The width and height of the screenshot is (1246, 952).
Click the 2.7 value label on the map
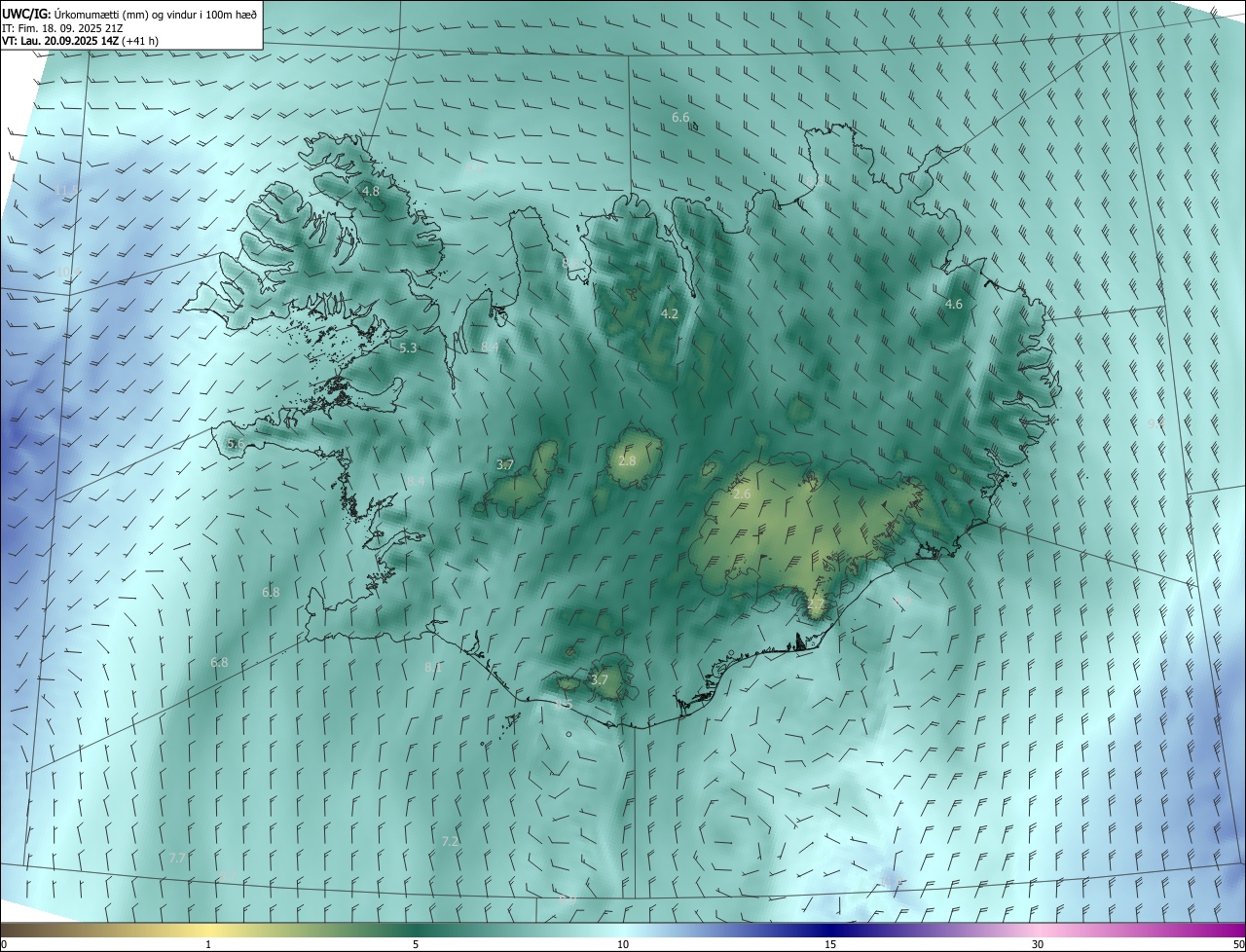pos(816,604)
